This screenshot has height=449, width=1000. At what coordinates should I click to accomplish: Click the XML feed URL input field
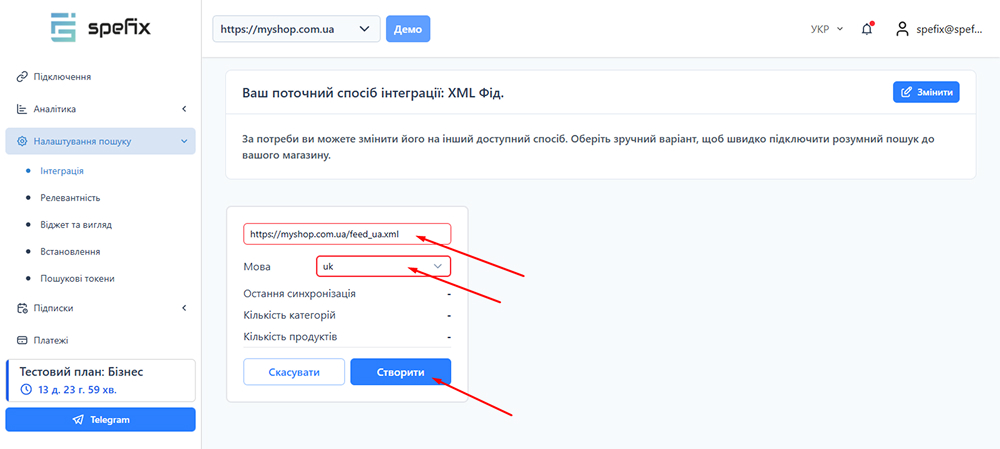346,234
